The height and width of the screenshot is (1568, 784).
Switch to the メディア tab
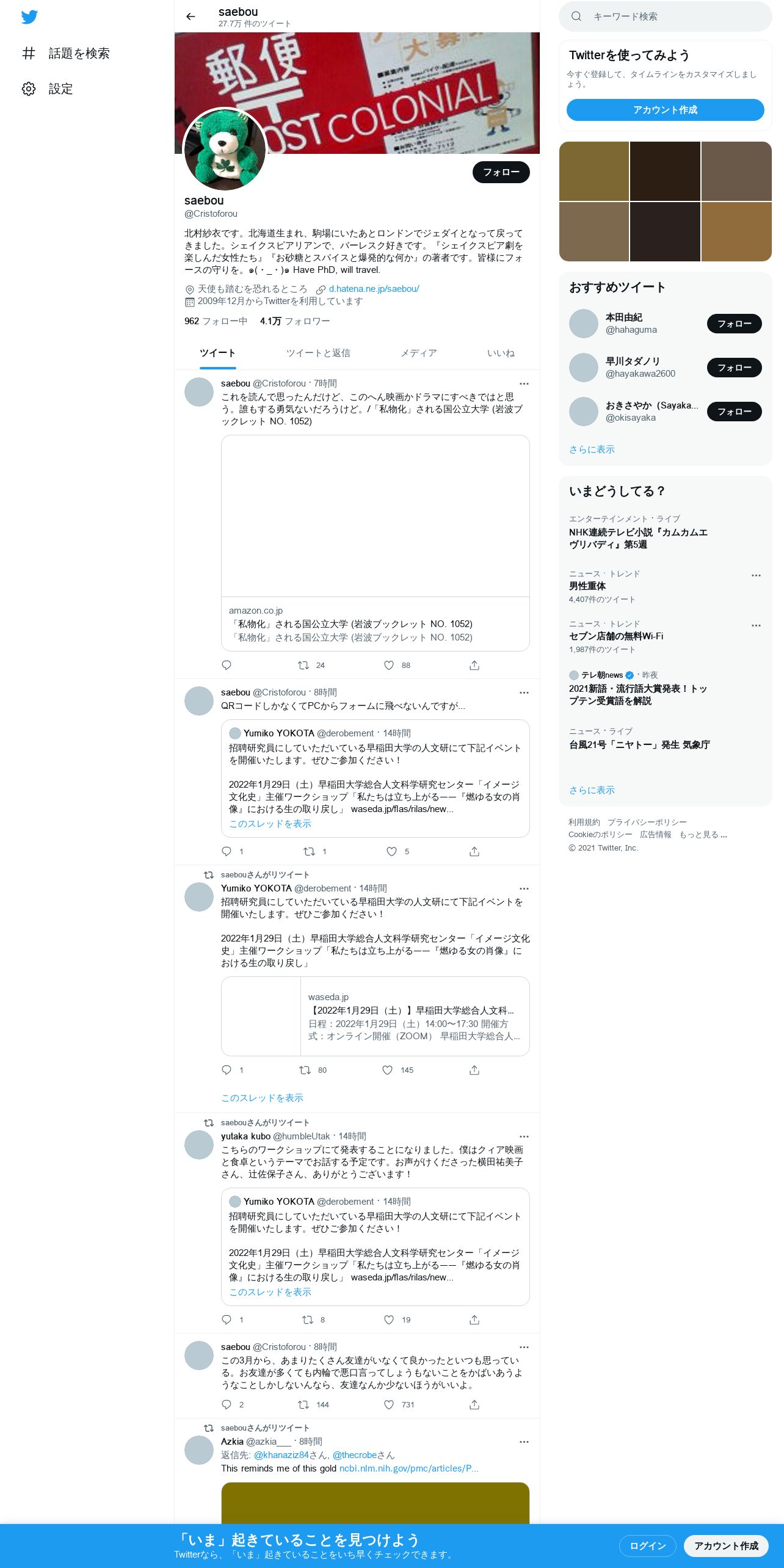tap(418, 353)
